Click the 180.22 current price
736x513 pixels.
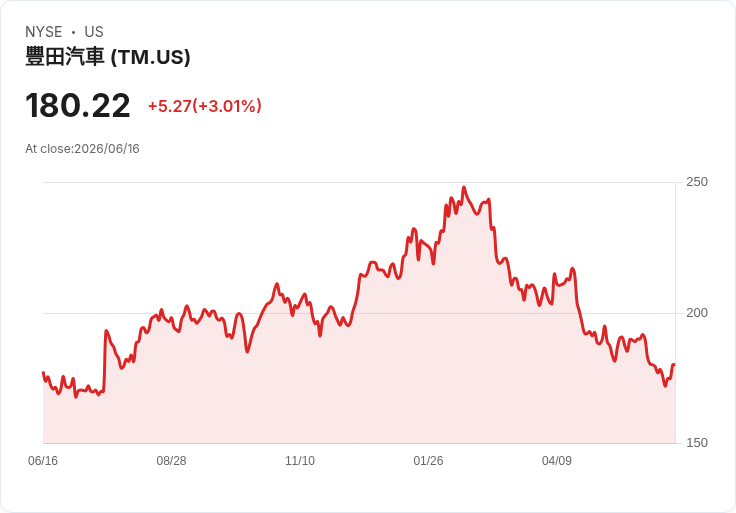[77, 105]
